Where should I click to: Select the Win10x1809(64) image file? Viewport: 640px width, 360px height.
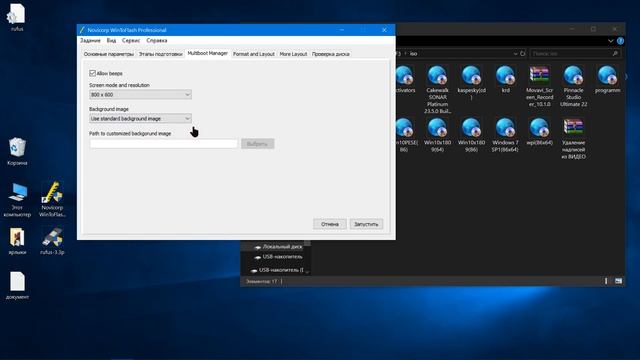pyautogui.click(x=437, y=135)
